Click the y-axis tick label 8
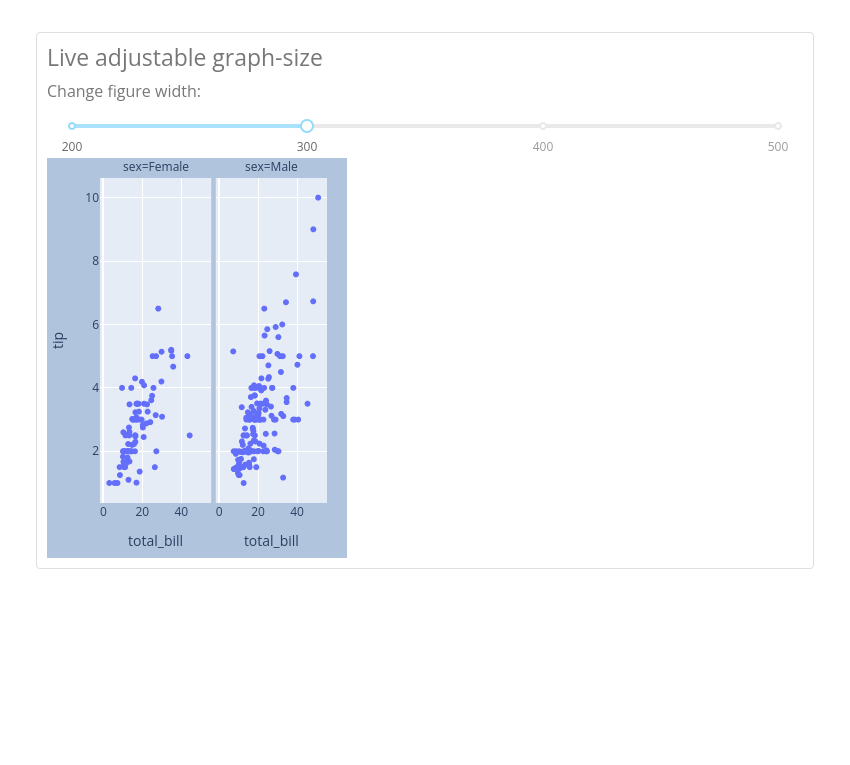The width and height of the screenshot is (850, 765). click(x=96, y=261)
